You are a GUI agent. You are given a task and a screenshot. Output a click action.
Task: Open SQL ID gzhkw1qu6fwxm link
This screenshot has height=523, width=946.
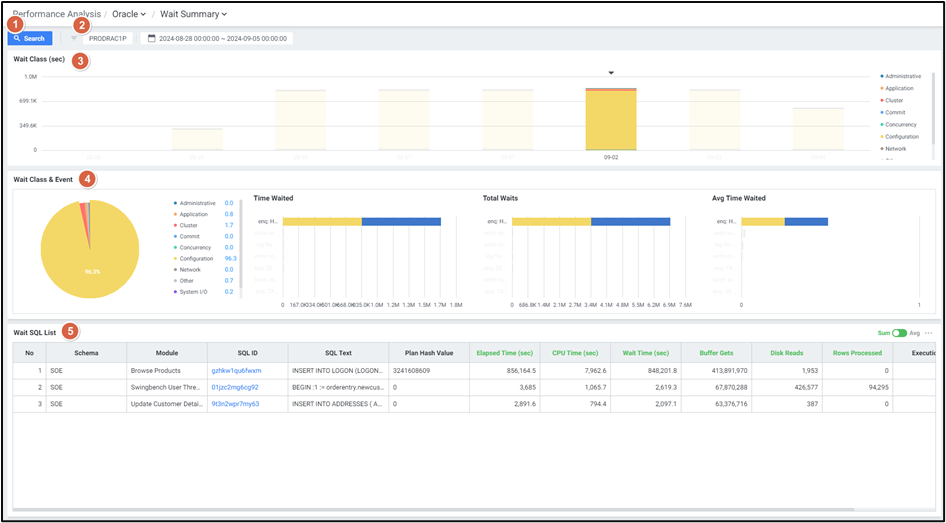[x=236, y=370]
